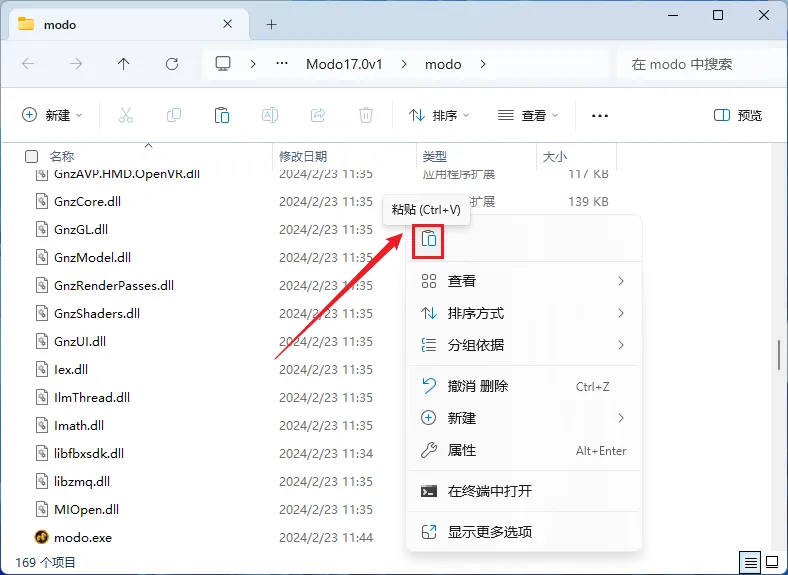Choose 在终端中打开 in the context menu

524,491
